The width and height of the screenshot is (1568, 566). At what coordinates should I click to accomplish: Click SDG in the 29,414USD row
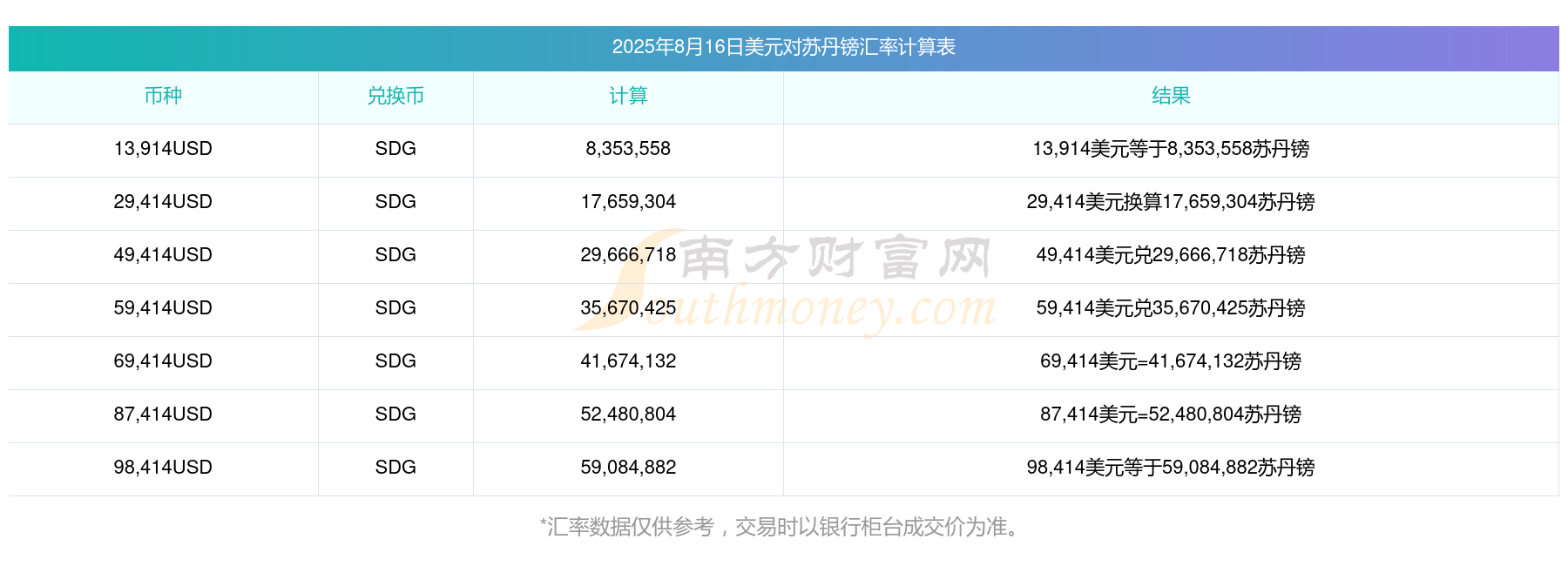click(x=395, y=202)
